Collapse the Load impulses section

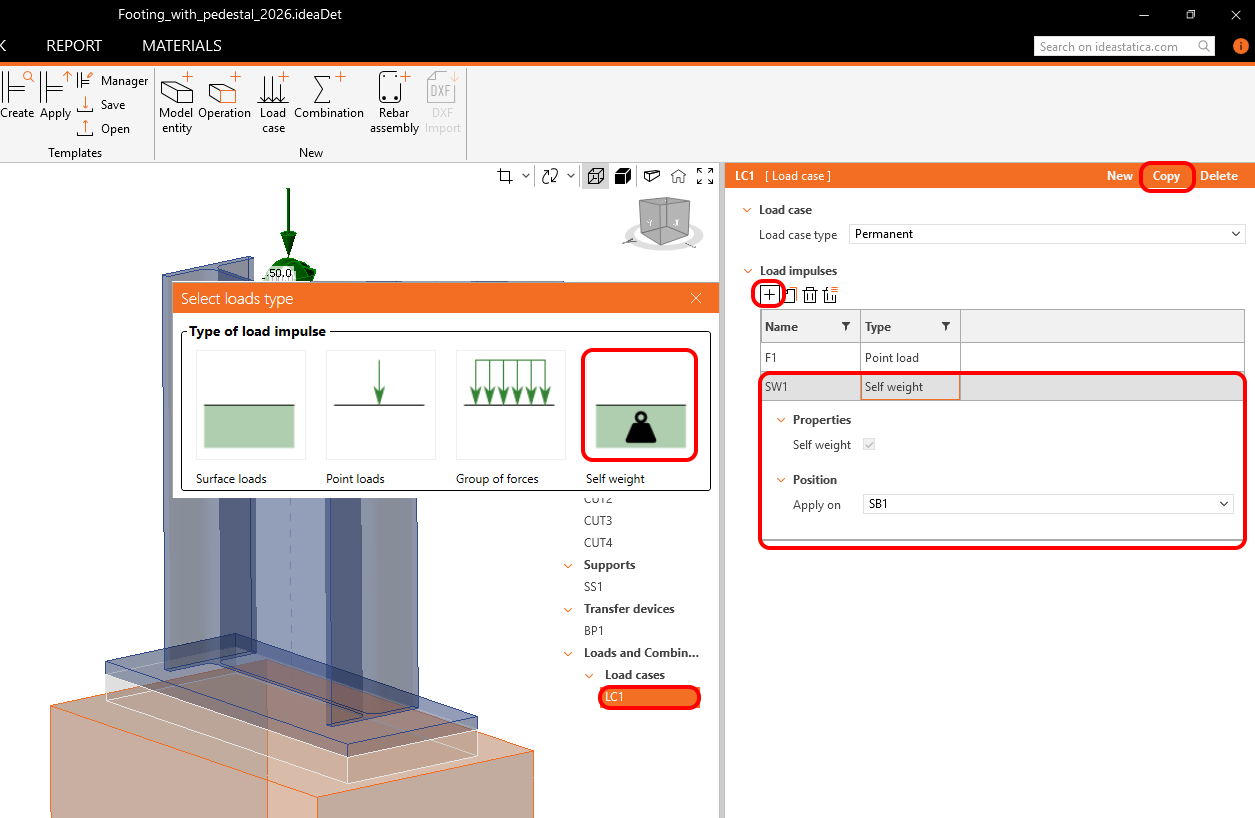click(x=747, y=271)
